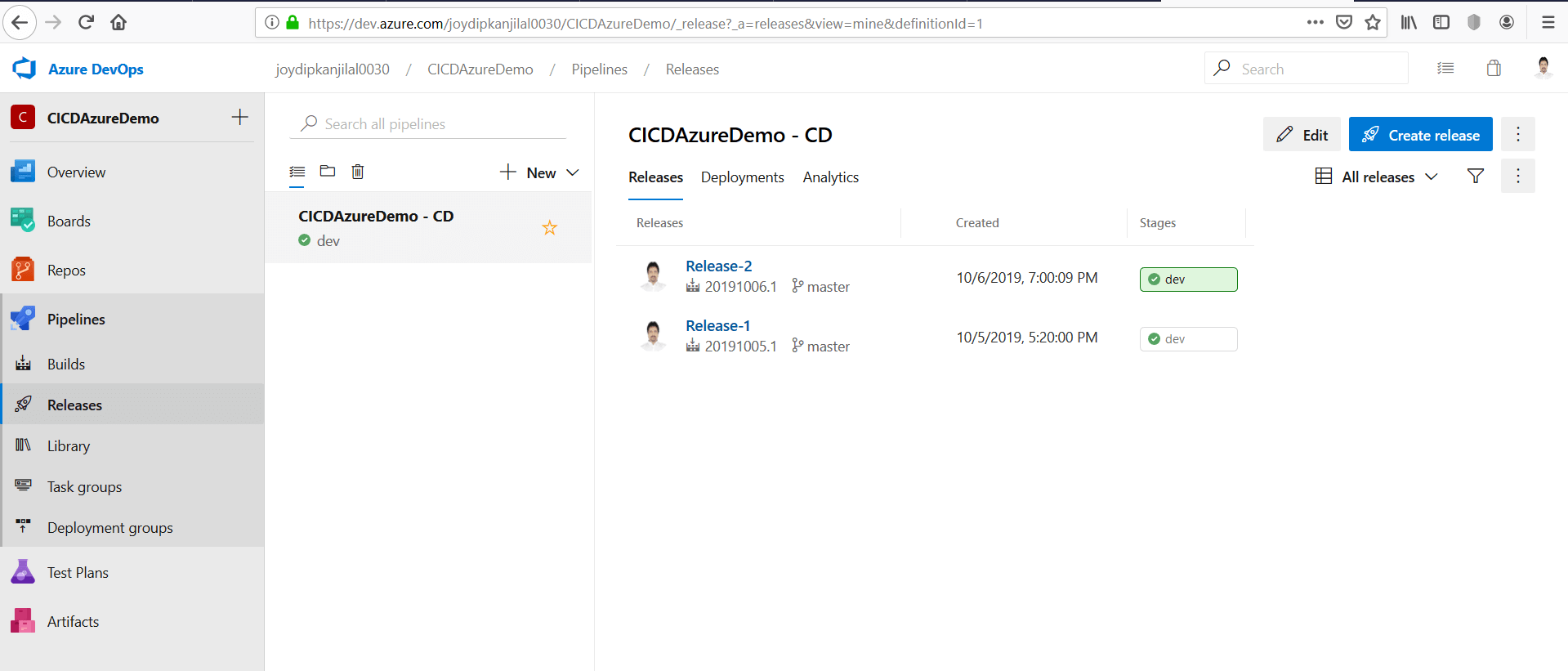This screenshot has height=671, width=1568.
Task: Expand the All releases view dropdown
Action: (x=1377, y=177)
